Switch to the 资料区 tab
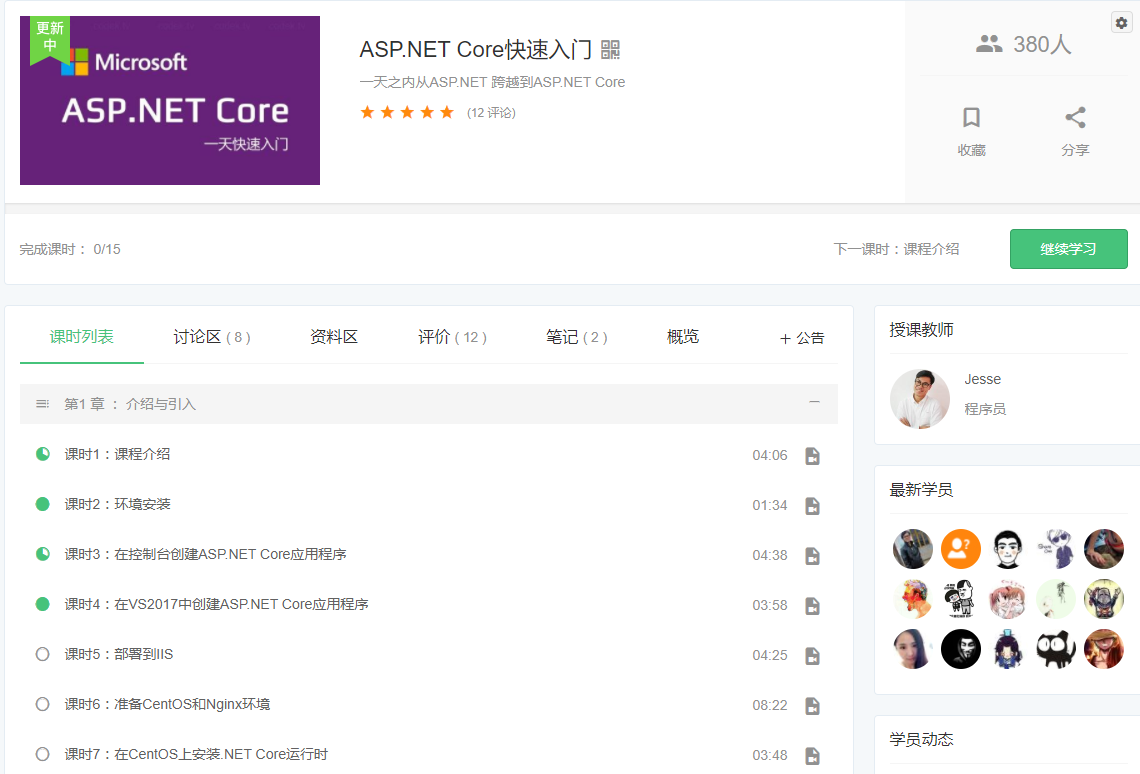1140x774 pixels. (334, 337)
